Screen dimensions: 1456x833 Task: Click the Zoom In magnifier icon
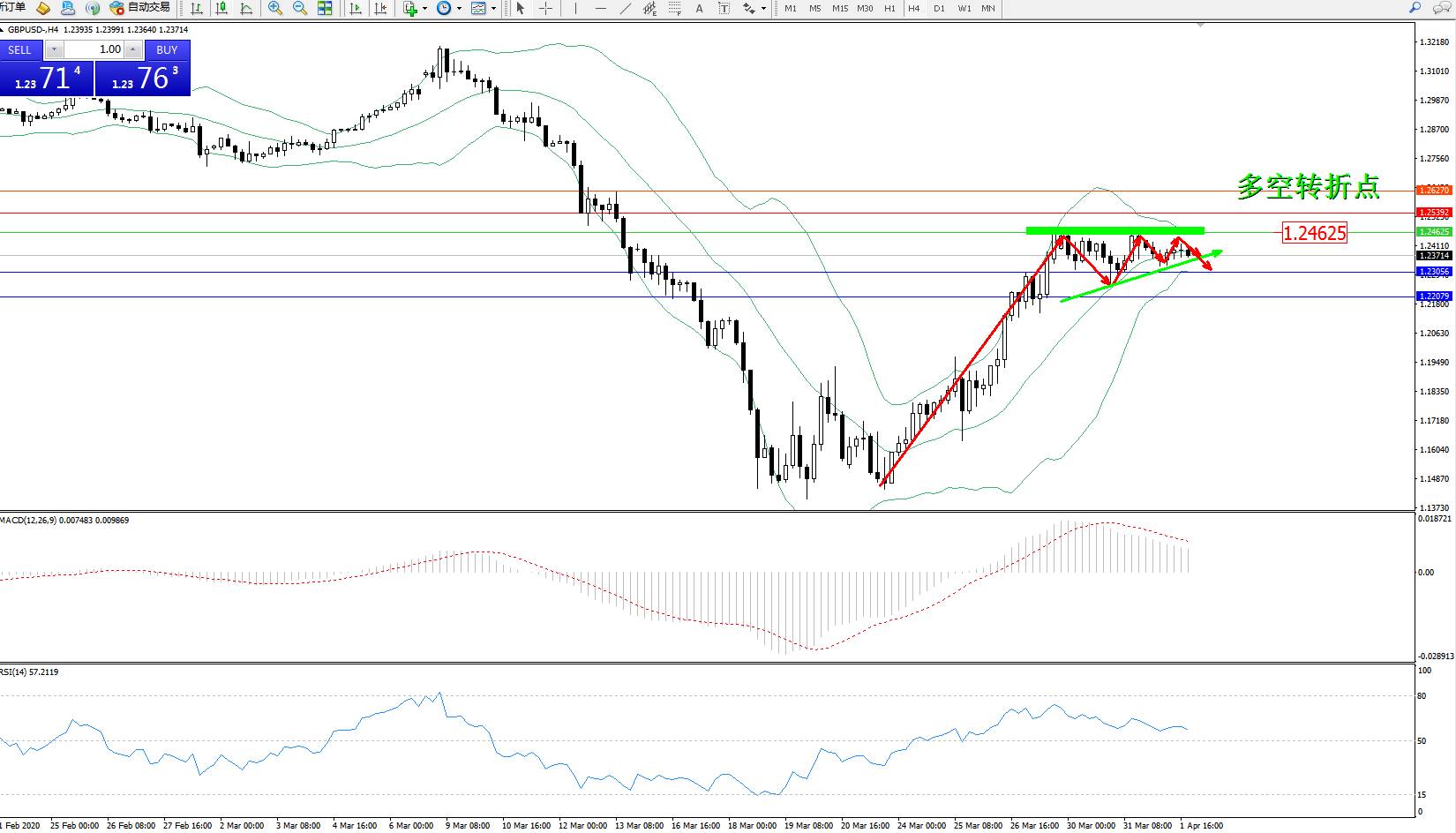pos(275,8)
